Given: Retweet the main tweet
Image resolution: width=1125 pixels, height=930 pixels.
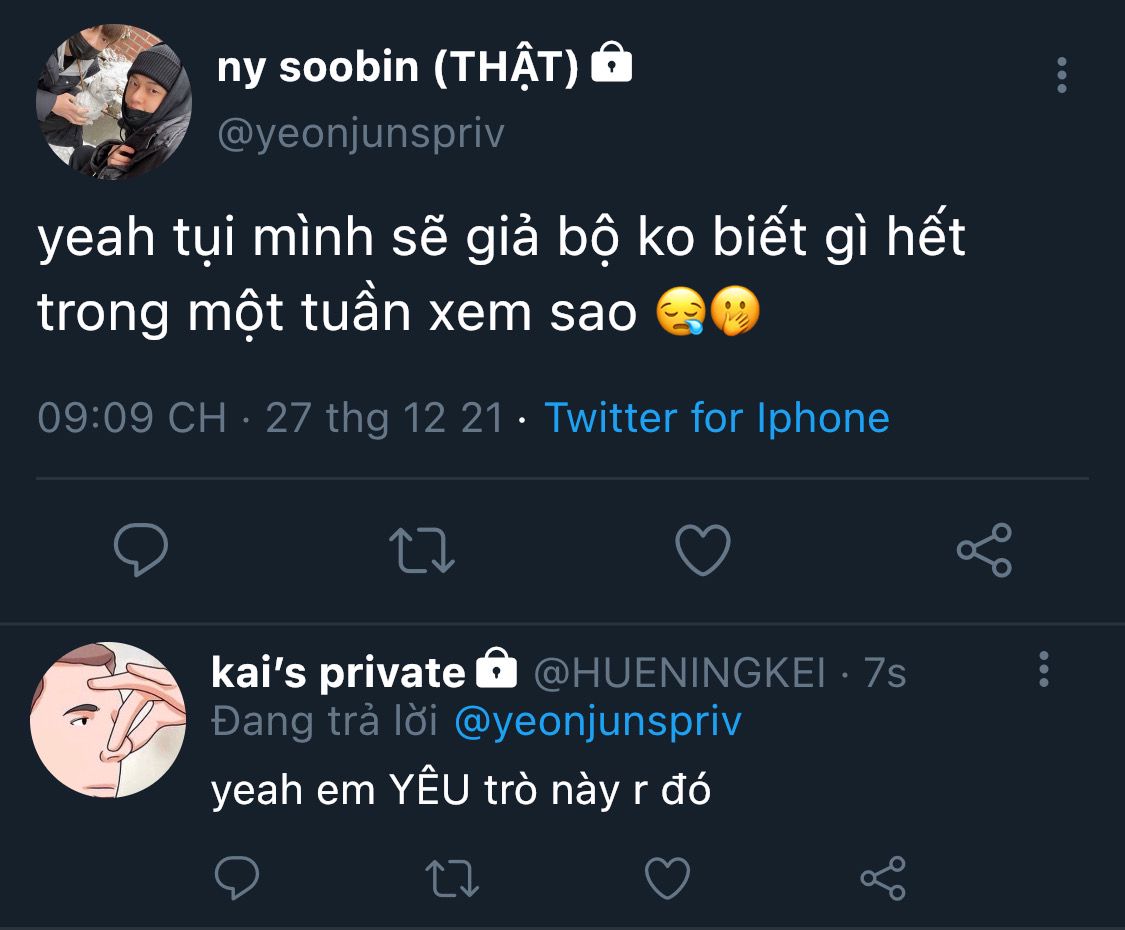Looking at the screenshot, I should pos(421,550).
